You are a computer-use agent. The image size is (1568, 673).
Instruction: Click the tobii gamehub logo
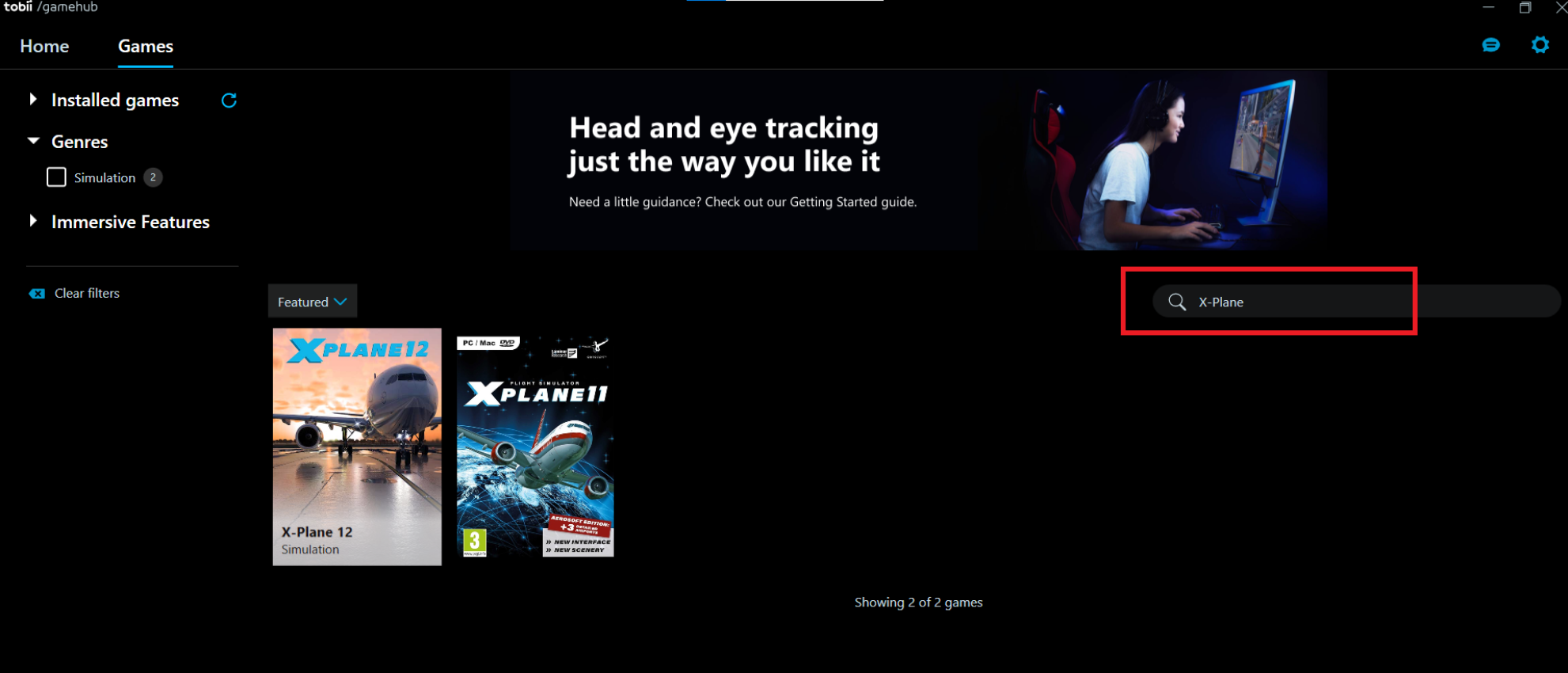pyautogui.click(x=51, y=7)
